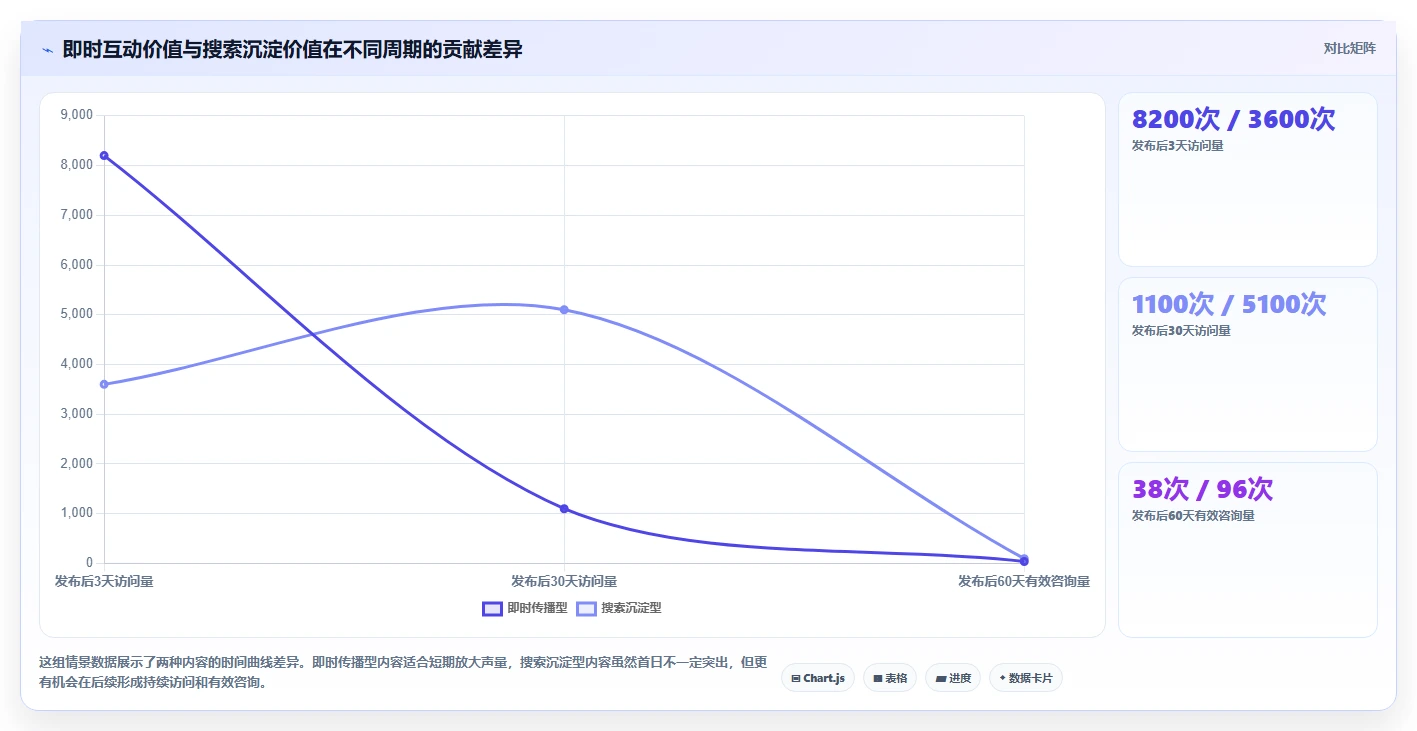The image size is (1417, 731).
Task: Click the x-axis label 发布后3天访问量
Action: (104, 581)
